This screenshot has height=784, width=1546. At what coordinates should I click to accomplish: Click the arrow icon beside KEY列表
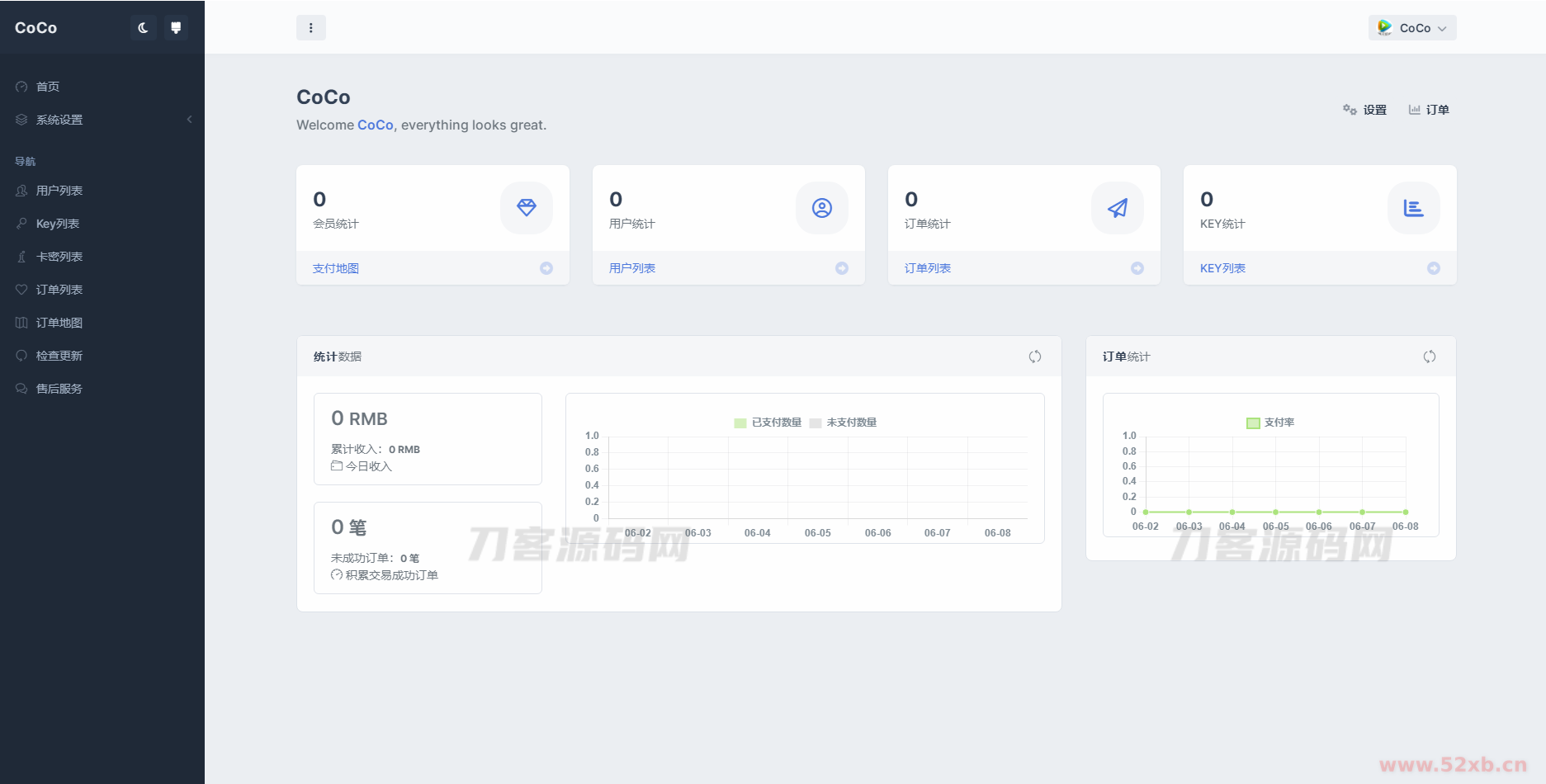click(x=1433, y=268)
